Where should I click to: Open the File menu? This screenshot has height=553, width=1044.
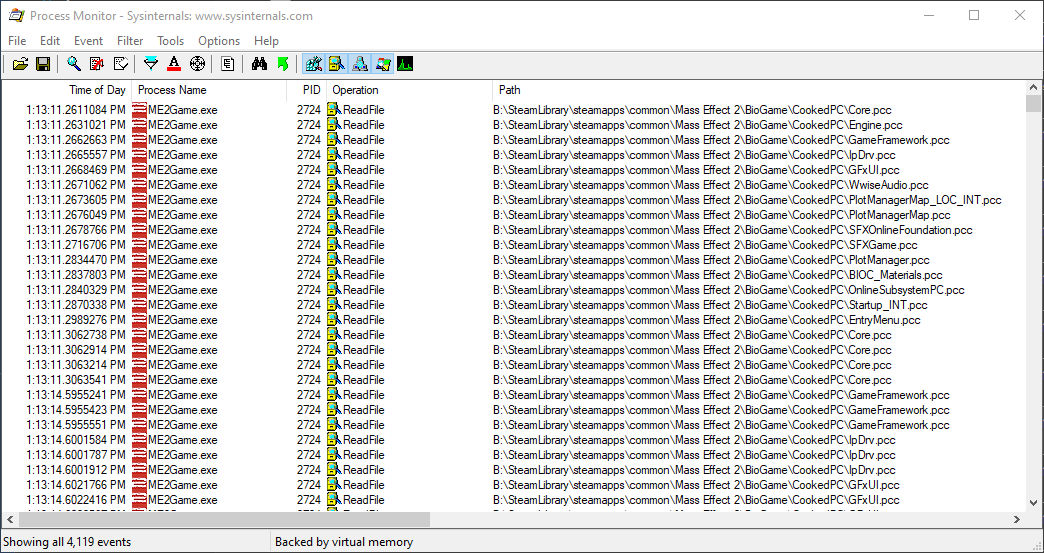(x=17, y=41)
